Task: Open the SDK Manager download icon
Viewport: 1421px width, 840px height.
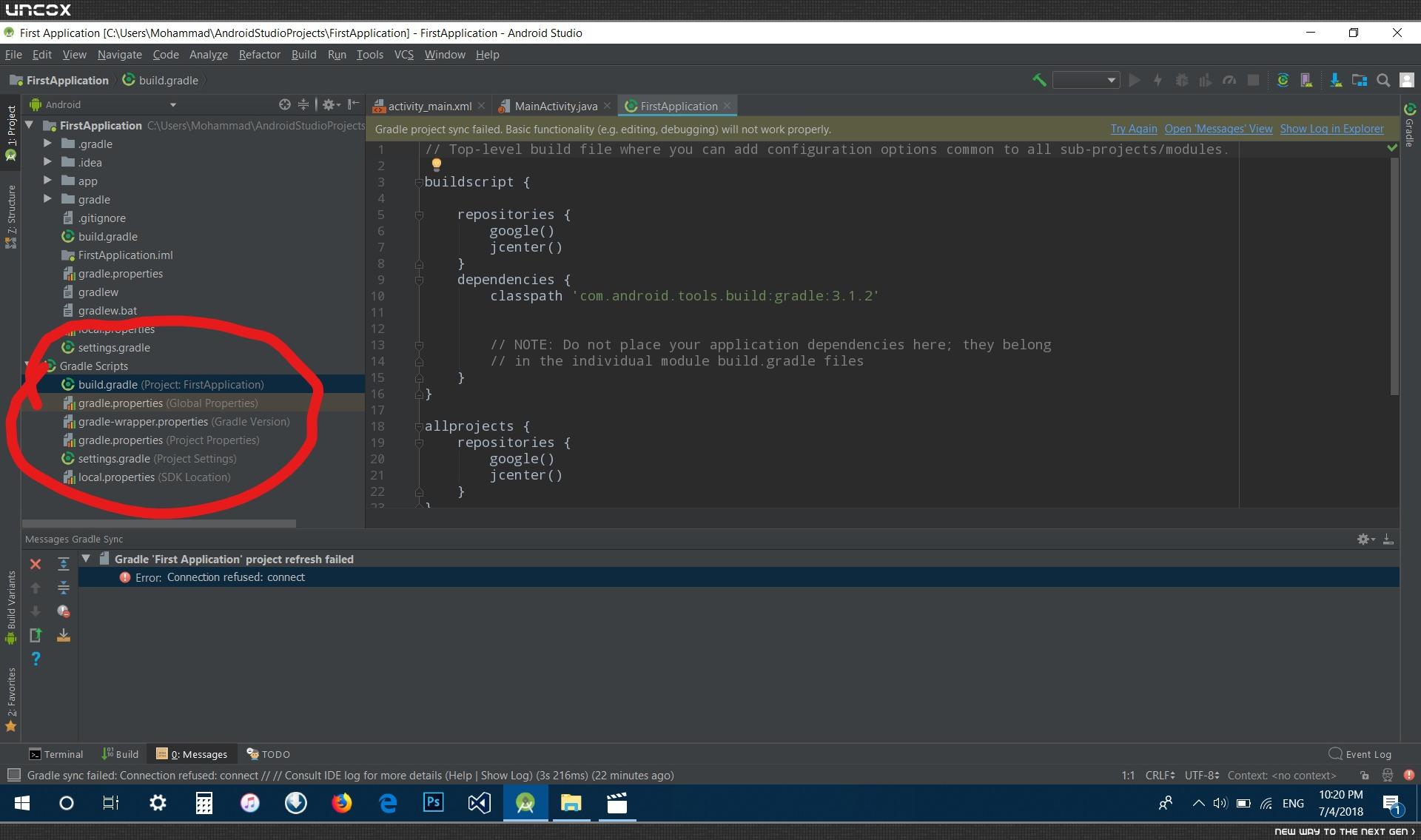Action: pyautogui.click(x=1336, y=80)
